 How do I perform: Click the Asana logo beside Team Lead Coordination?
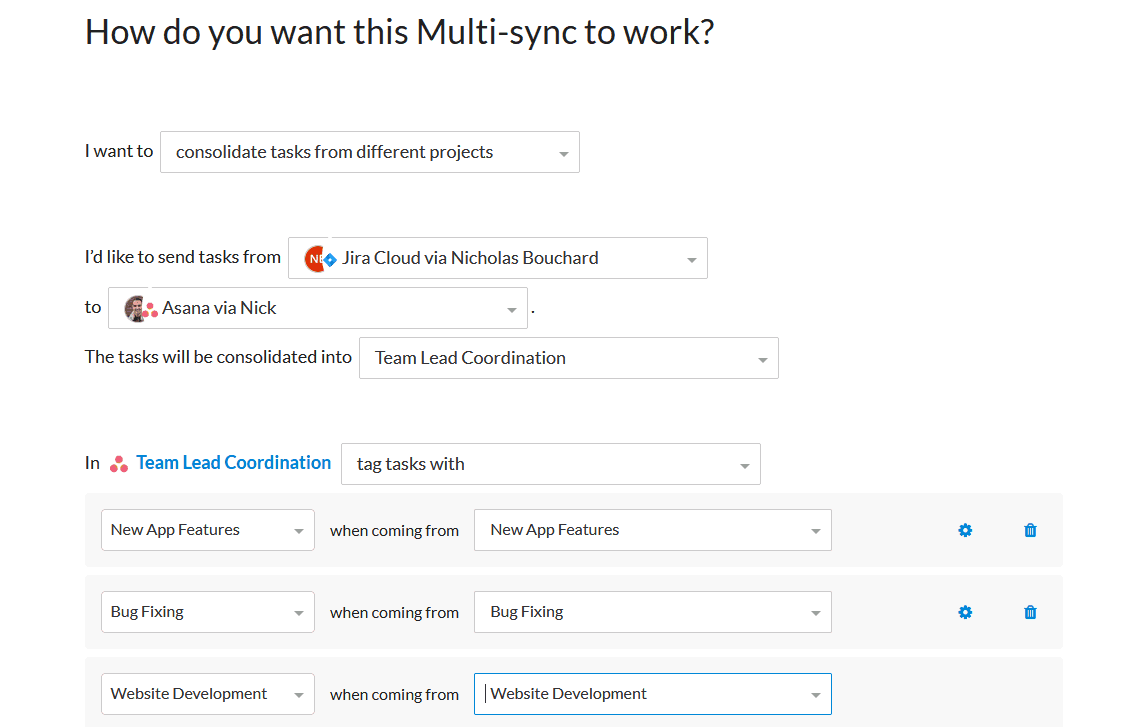119,464
